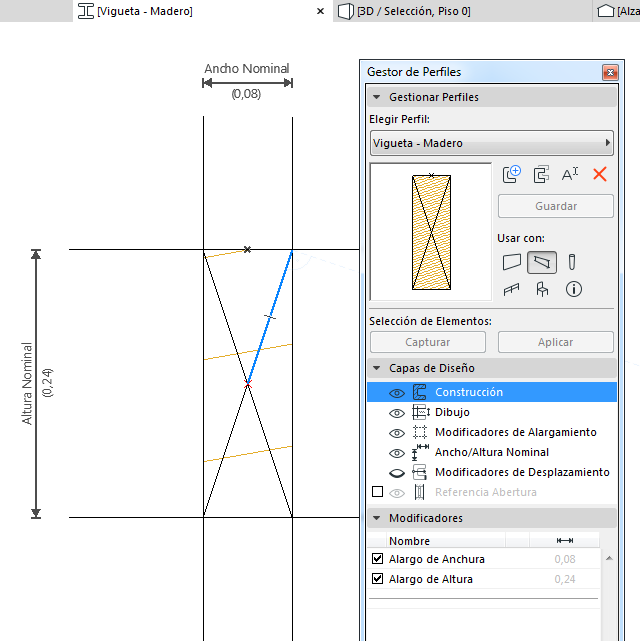
Task: Click the Modificadores de Desplazamiento layer icon
Action: (x=420, y=472)
